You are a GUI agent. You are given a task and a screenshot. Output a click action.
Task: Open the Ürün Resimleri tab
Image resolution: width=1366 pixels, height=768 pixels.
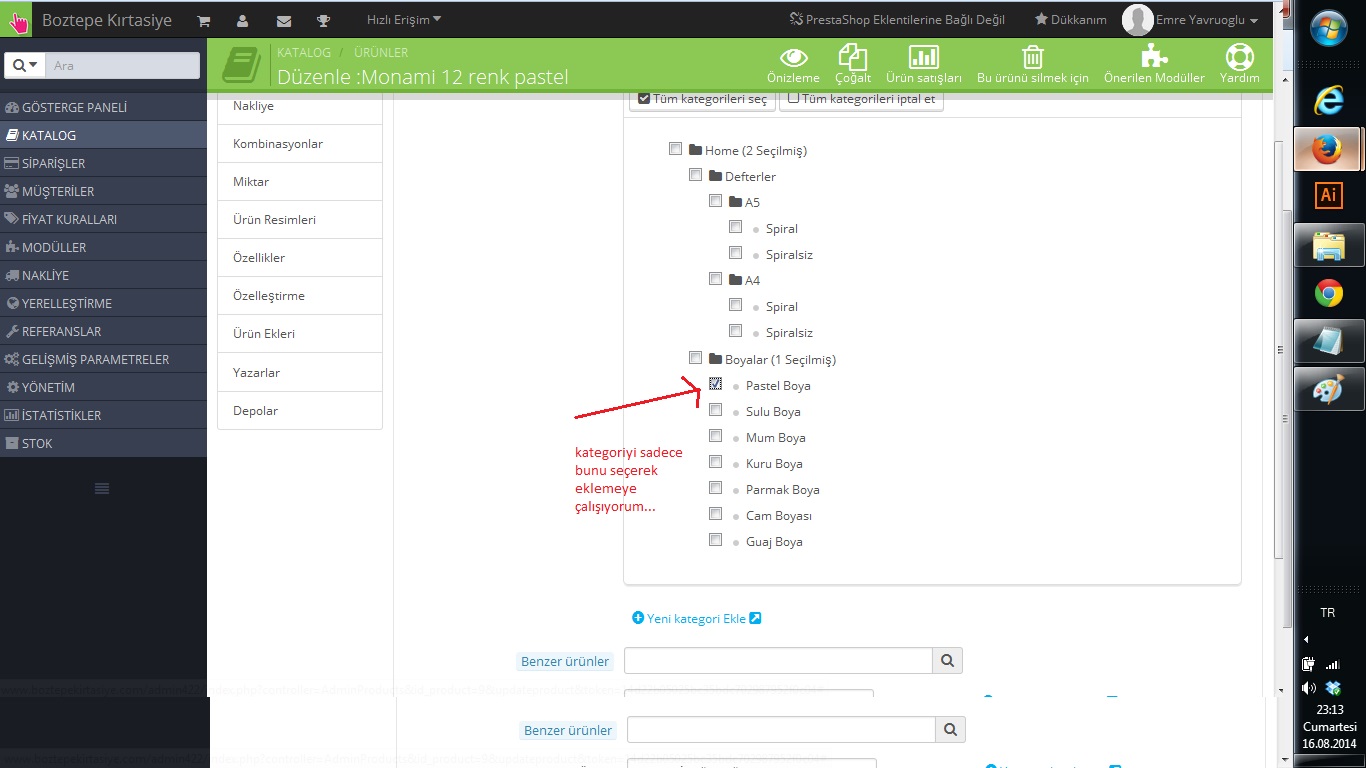(300, 220)
